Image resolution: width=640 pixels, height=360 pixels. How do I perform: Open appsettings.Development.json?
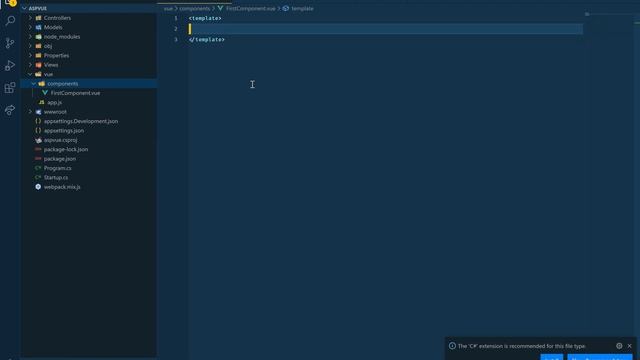coord(81,121)
